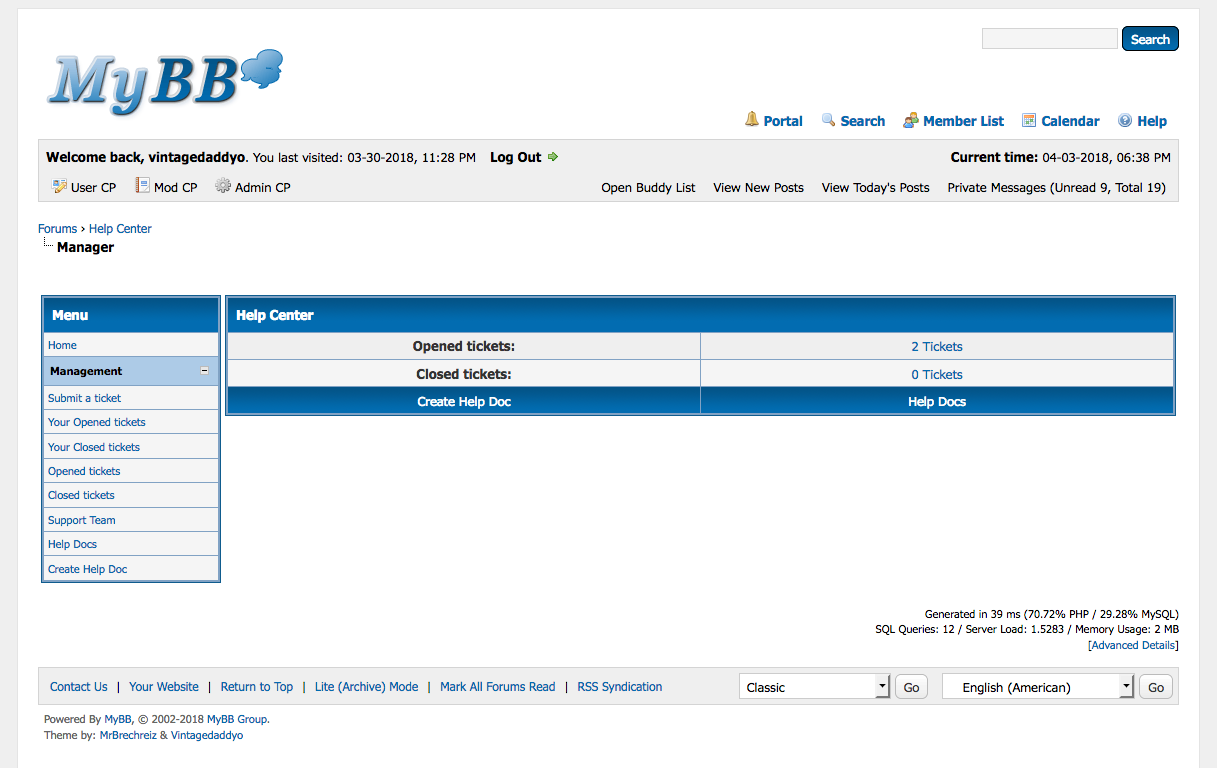
Task: Click green Log Out arrow icon
Action: click(553, 157)
